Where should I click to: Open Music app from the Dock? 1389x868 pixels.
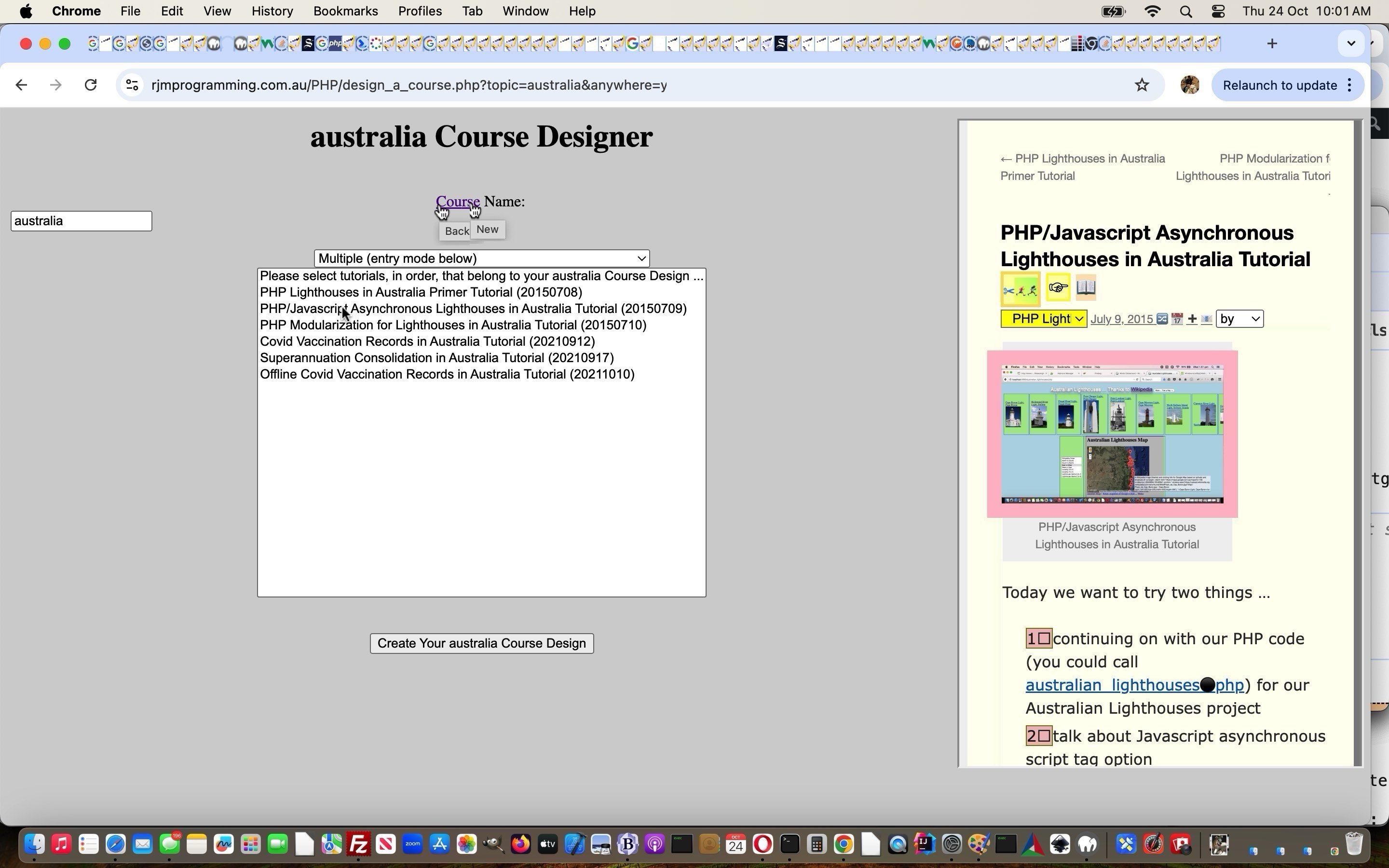pos(61,844)
